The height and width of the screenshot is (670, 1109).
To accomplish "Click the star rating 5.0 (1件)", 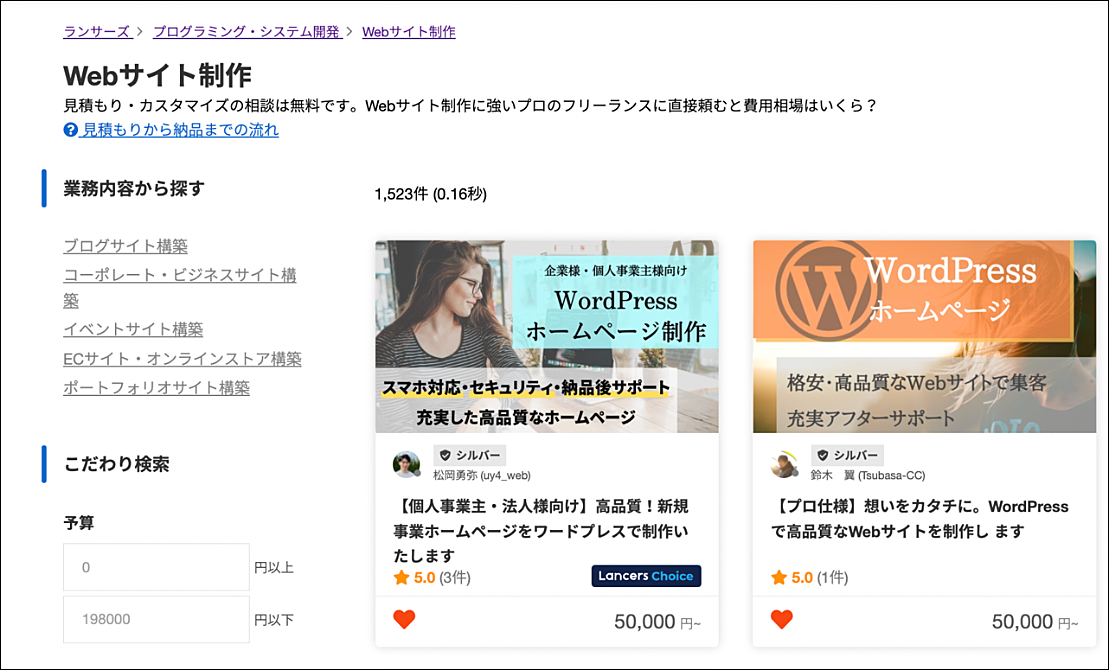I will pyautogui.click(x=810, y=578).
